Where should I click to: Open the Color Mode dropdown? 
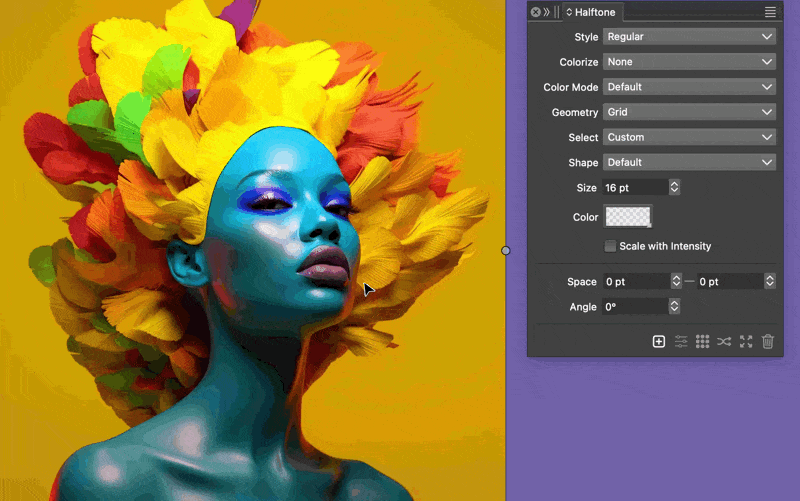click(x=689, y=87)
